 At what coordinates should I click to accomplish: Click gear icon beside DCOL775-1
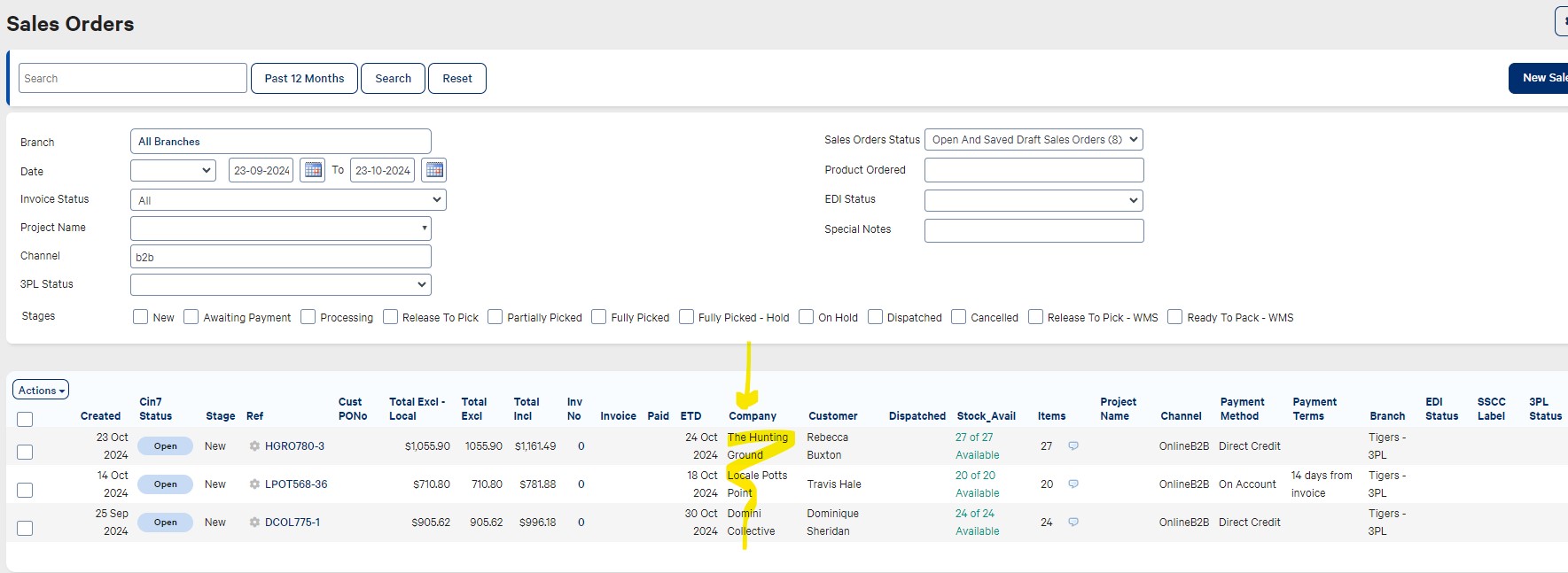(x=254, y=523)
